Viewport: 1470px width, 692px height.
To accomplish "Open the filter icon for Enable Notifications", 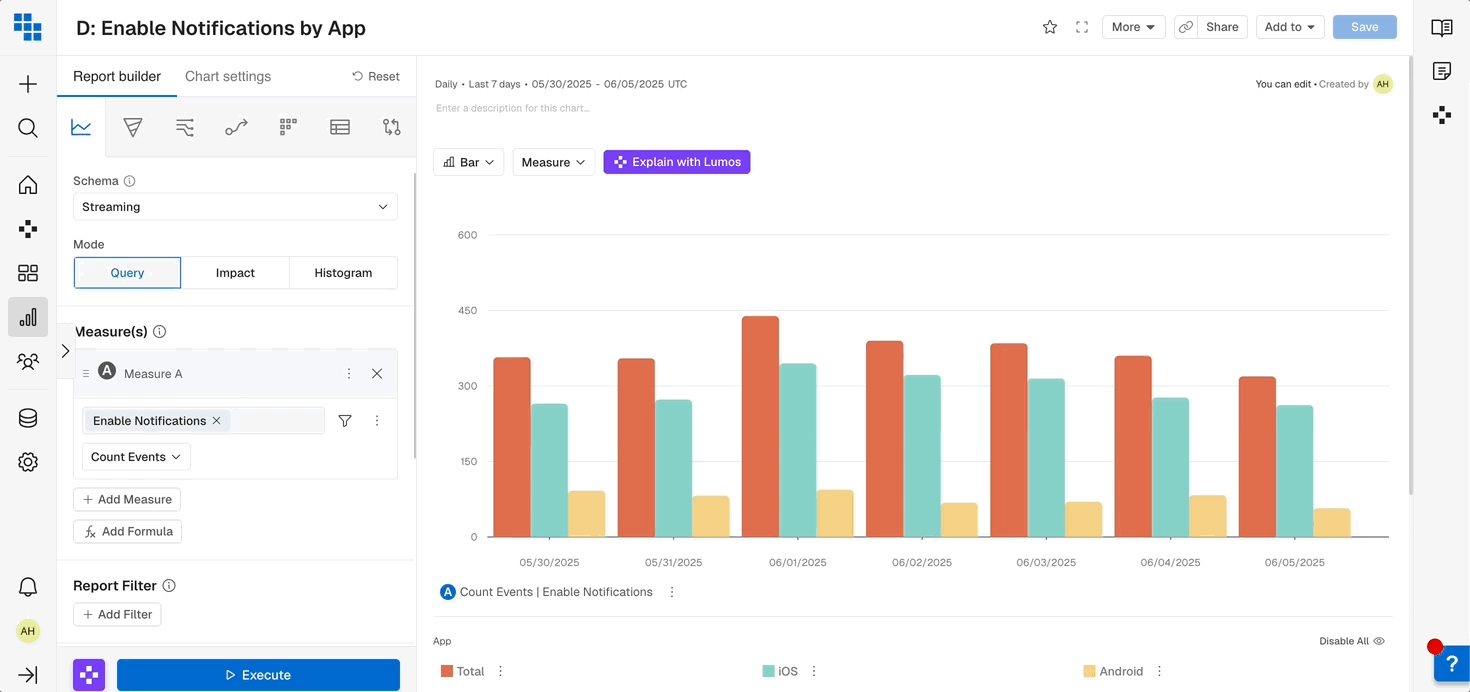I will [345, 421].
